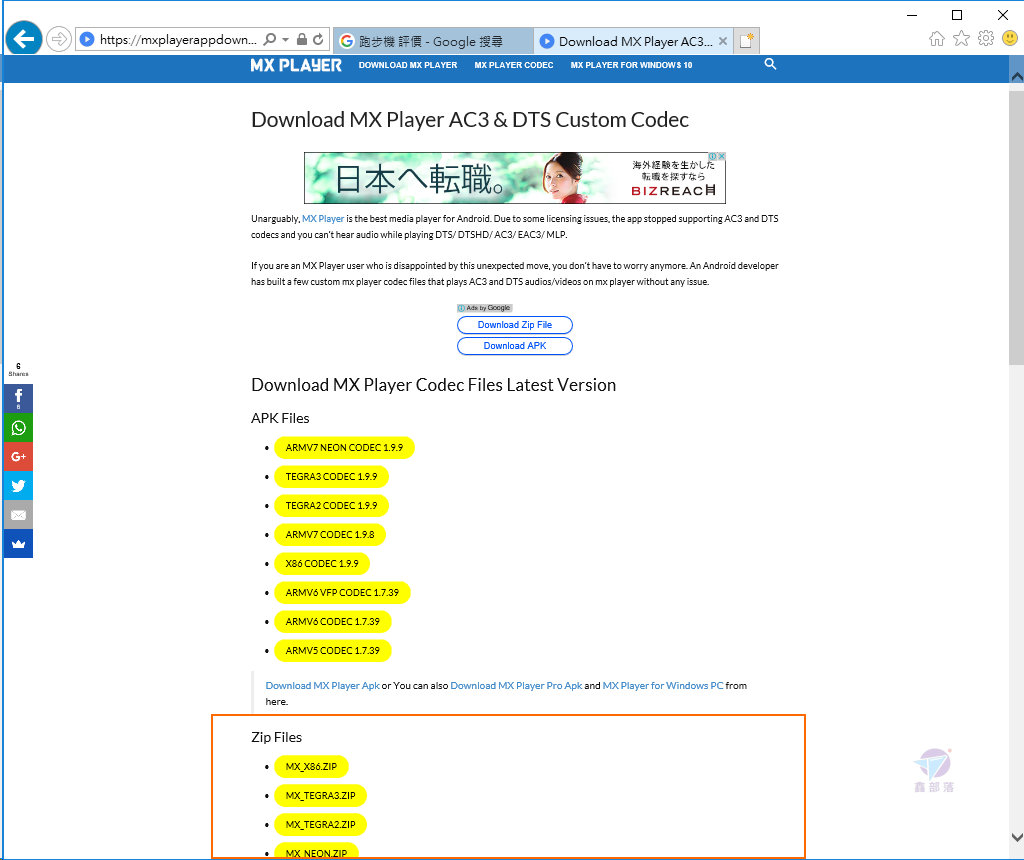1024x860 pixels.
Task: Download the MX_TEGRA3.ZIP file
Action: (321, 795)
